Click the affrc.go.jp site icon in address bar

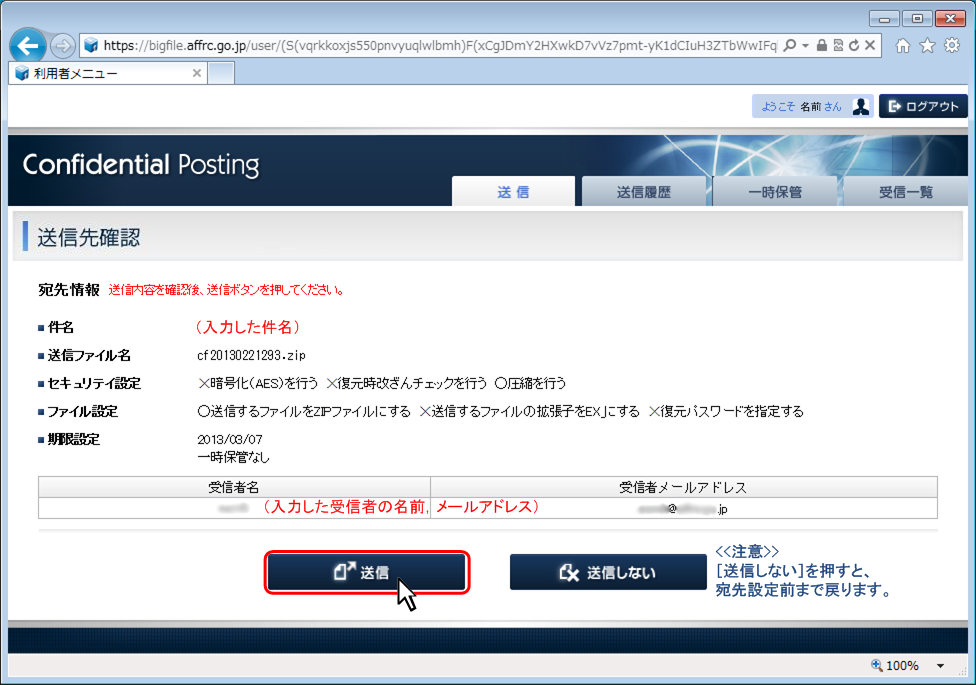click(x=91, y=45)
